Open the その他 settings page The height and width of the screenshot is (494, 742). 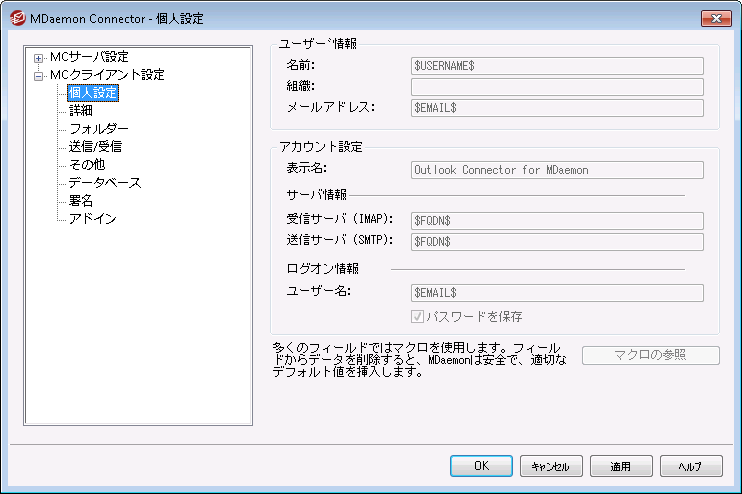(x=87, y=165)
